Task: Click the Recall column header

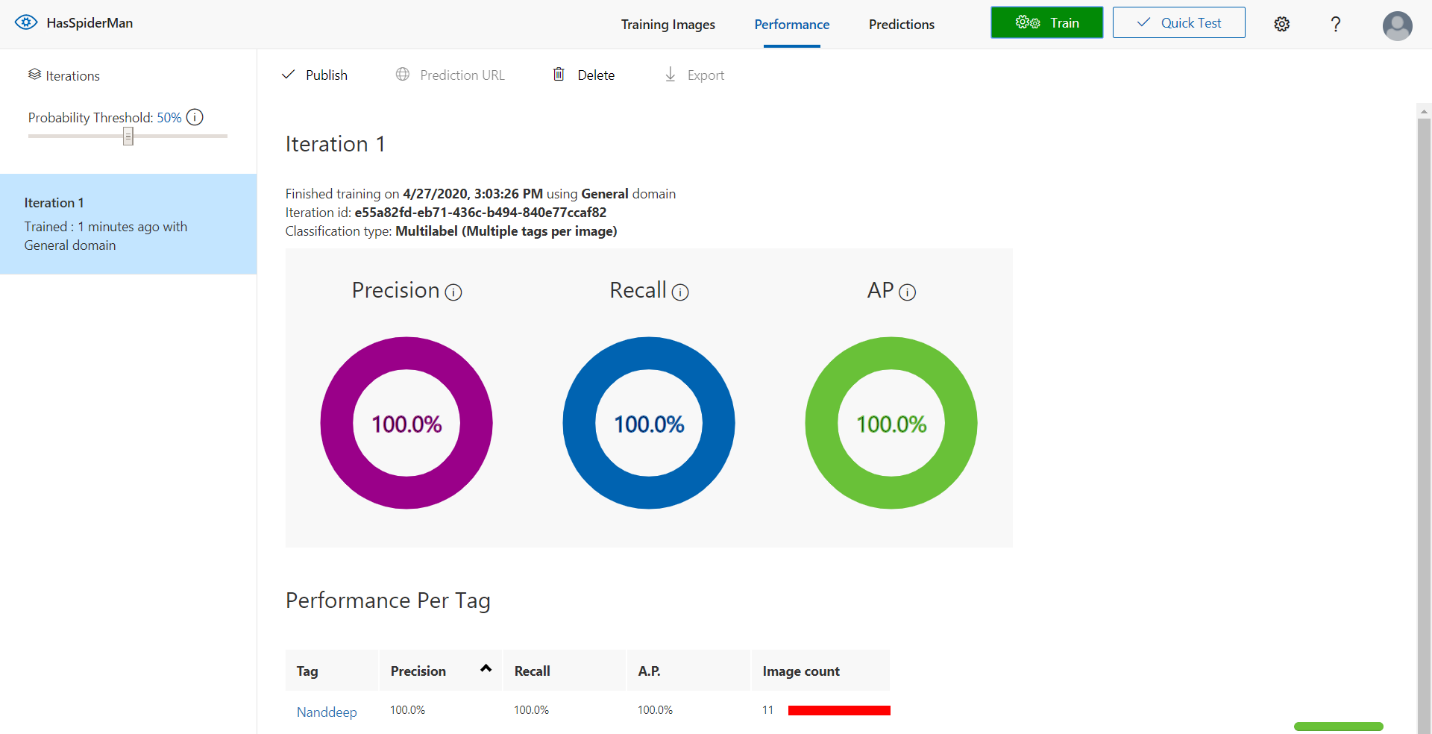Action: point(532,671)
